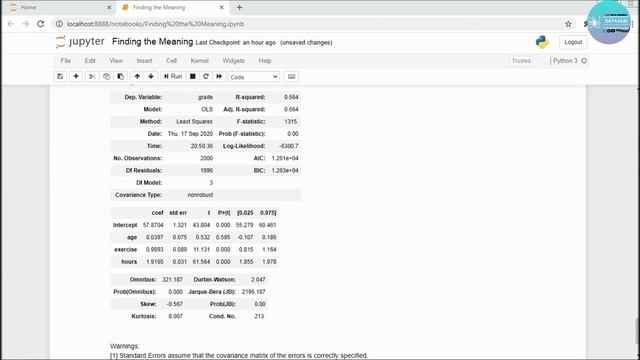This screenshot has height=360, width=640.
Task: Cut selected cells scissors icon
Action: coord(92,76)
